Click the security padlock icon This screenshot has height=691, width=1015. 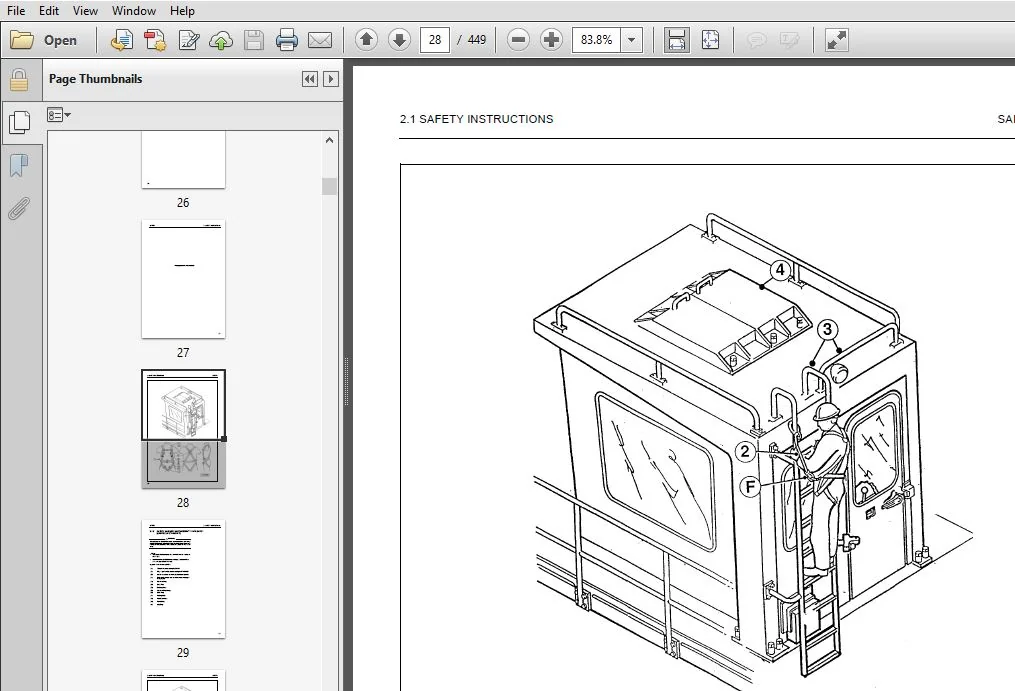[19, 80]
